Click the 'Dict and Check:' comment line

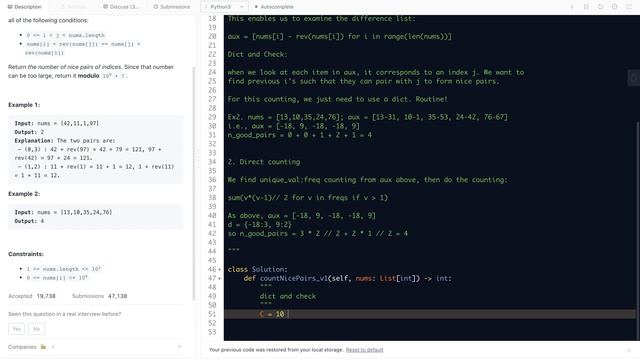pos(258,54)
